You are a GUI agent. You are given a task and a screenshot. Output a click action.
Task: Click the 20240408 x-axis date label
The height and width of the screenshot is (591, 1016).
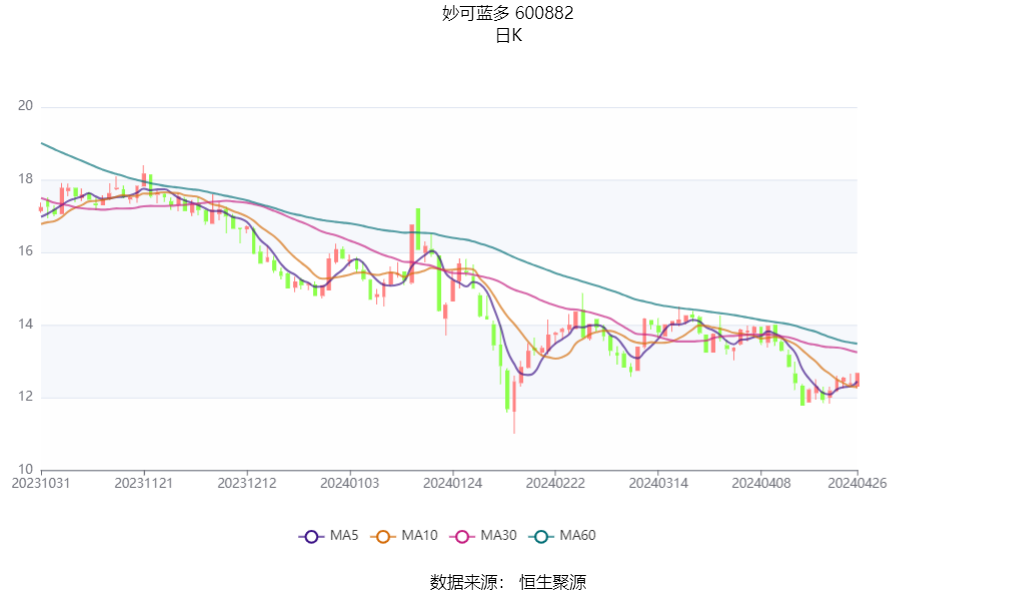pos(761,483)
